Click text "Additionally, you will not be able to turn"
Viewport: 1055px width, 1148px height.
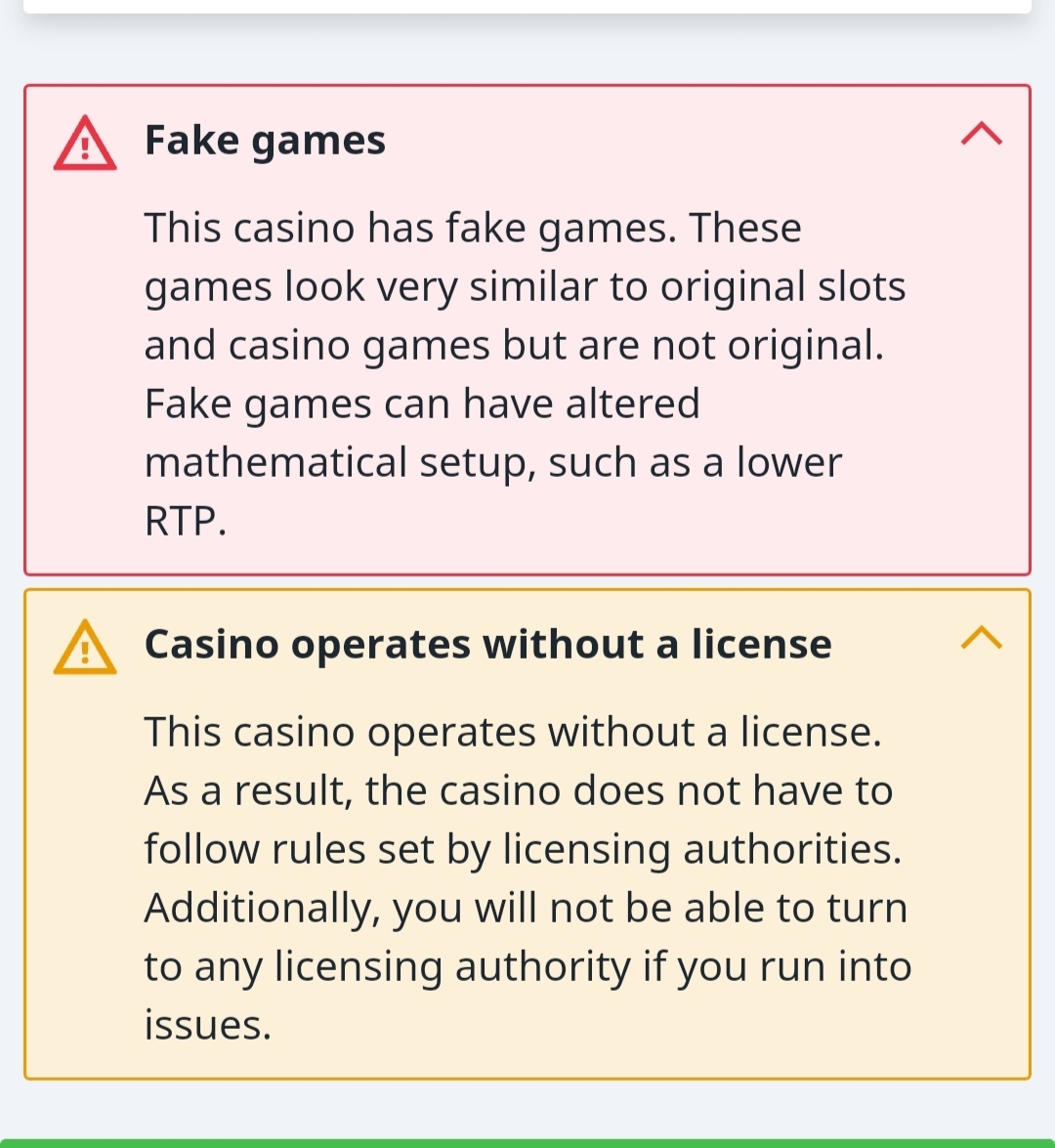527,909
